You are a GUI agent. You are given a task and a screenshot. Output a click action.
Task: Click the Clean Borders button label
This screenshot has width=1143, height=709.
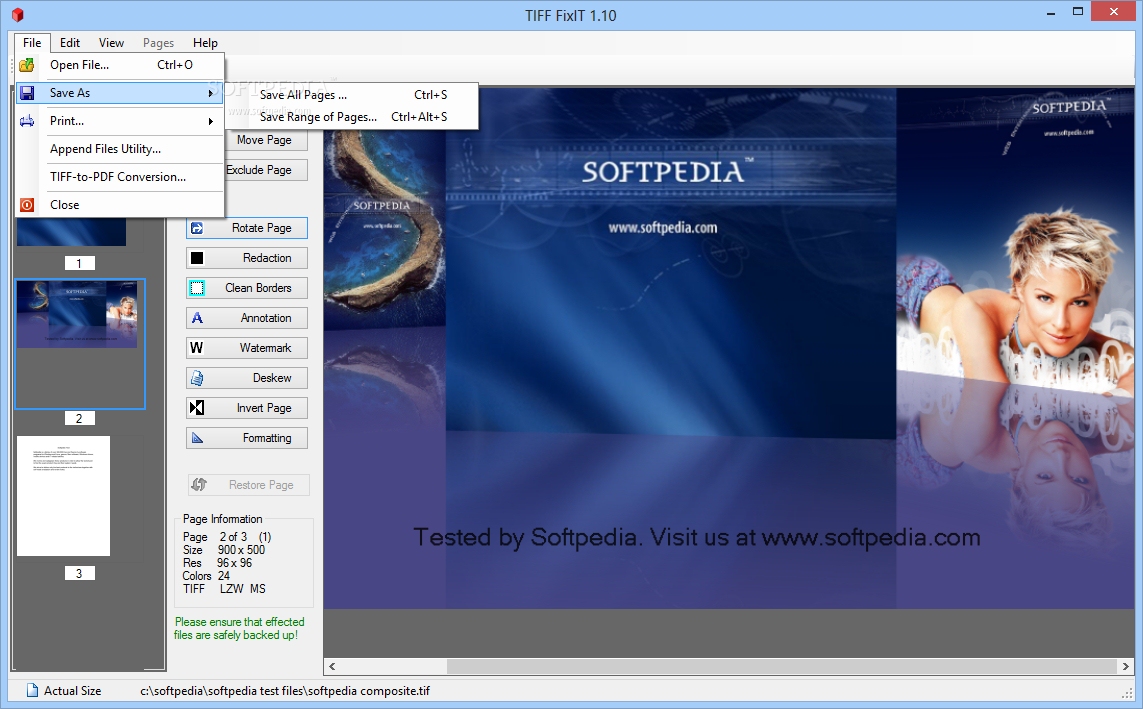click(258, 288)
